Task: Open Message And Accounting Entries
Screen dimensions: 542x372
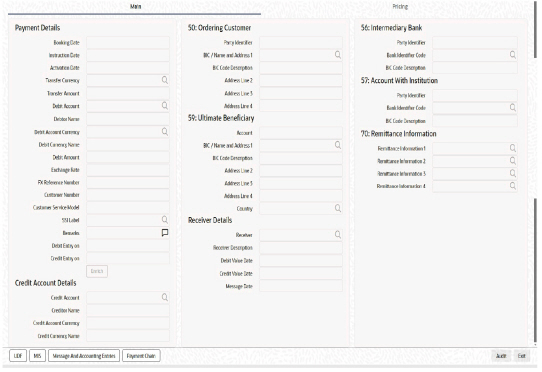Action: click(84, 356)
